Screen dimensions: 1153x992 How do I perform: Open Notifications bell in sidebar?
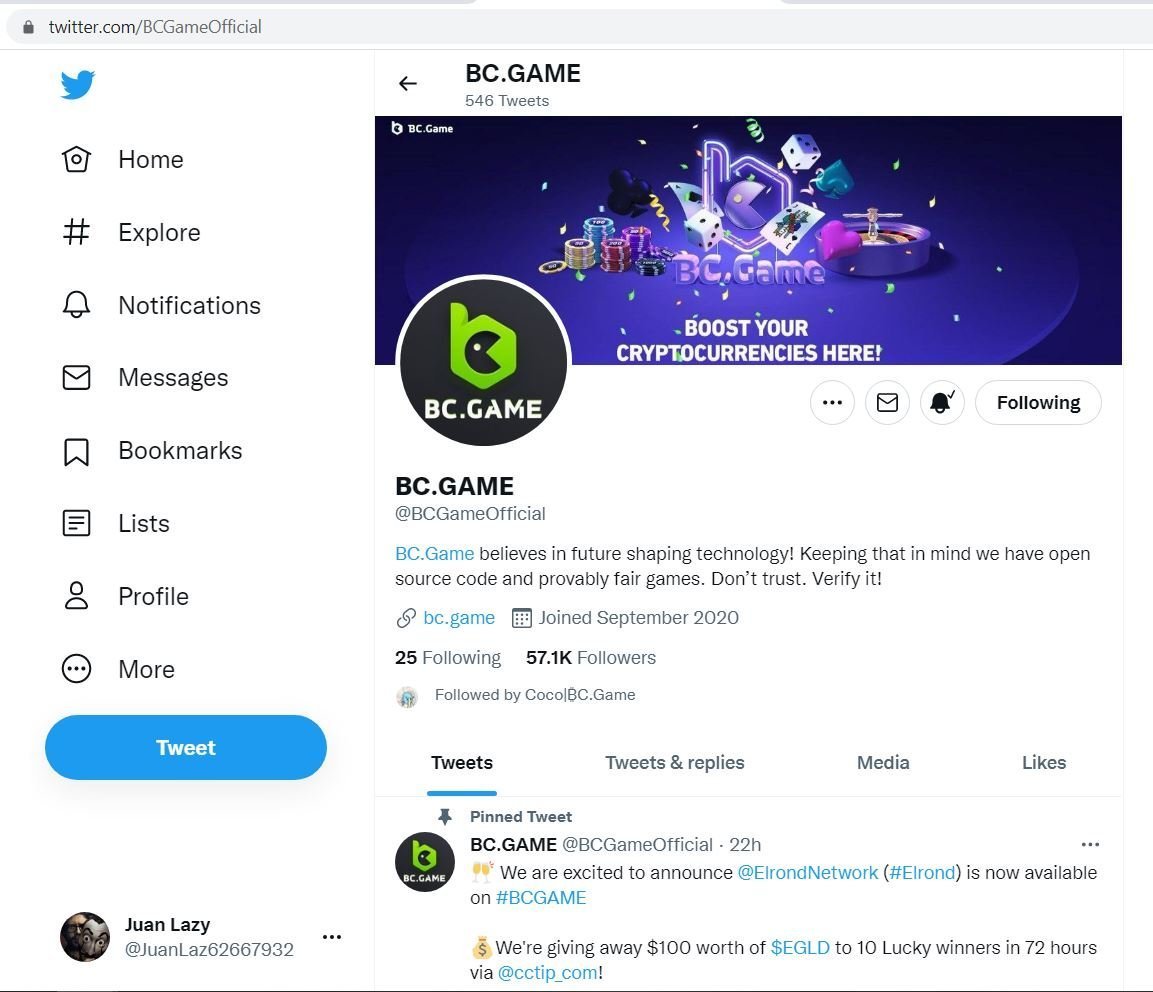coord(77,306)
